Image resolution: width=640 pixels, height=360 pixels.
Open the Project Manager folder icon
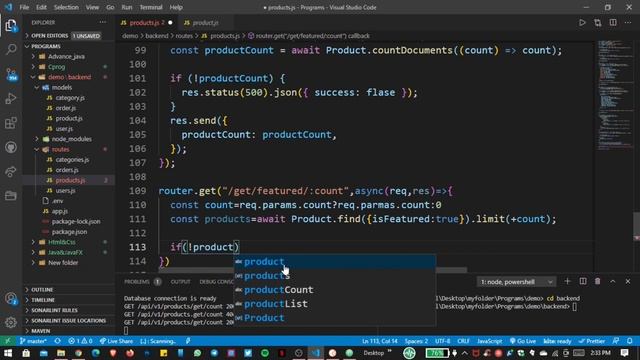pos(11,196)
